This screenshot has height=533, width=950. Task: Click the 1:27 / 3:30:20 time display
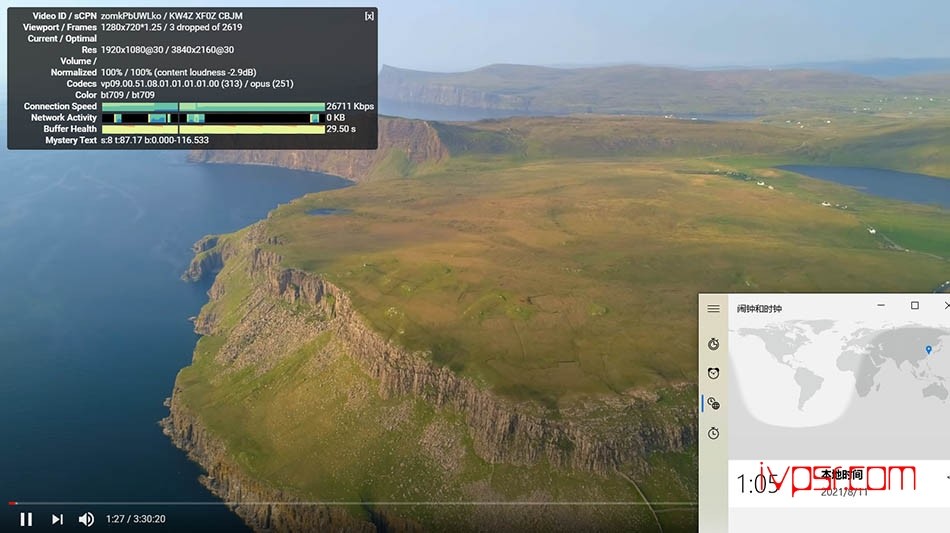click(136, 519)
